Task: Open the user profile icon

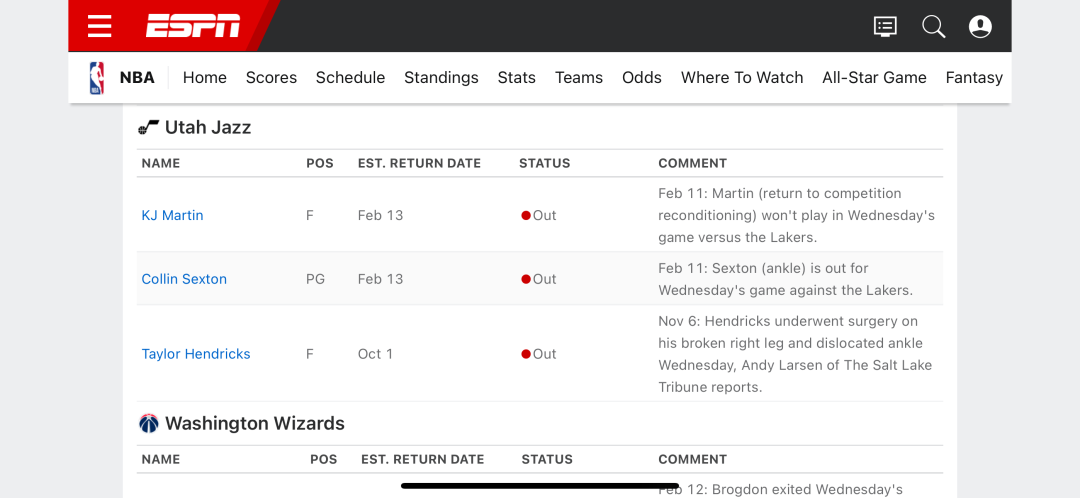Action: pyautogui.click(x=980, y=26)
